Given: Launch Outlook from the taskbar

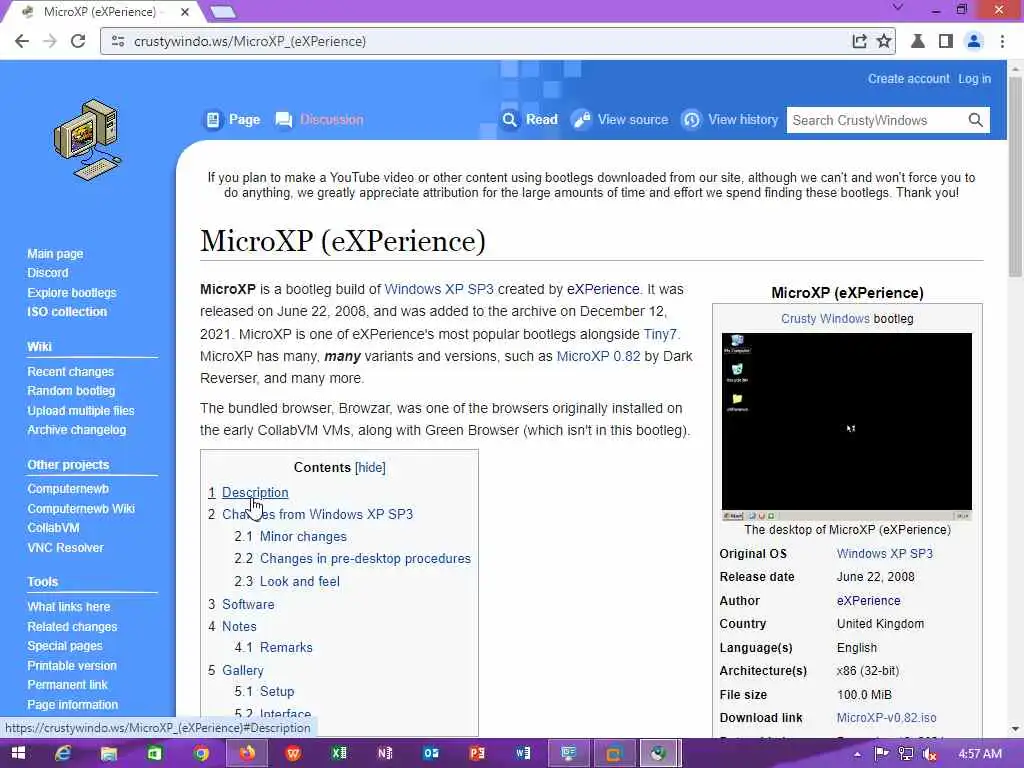Looking at the screenshot, I should click(x=431, y=754).
